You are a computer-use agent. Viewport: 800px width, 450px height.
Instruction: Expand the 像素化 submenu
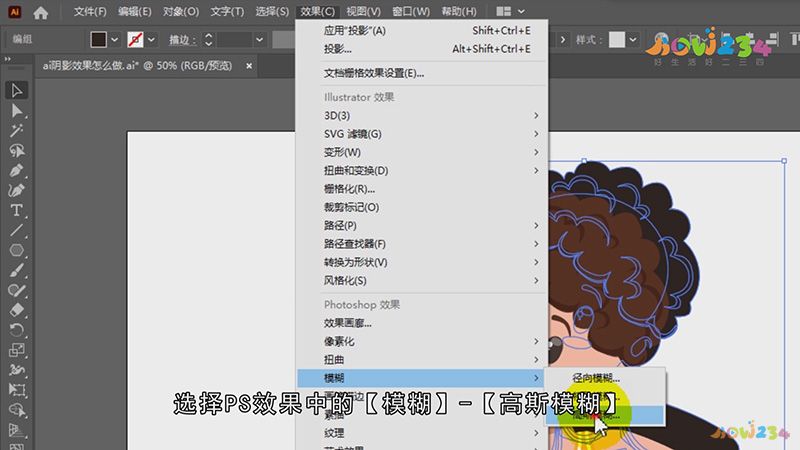coord(422,342)
